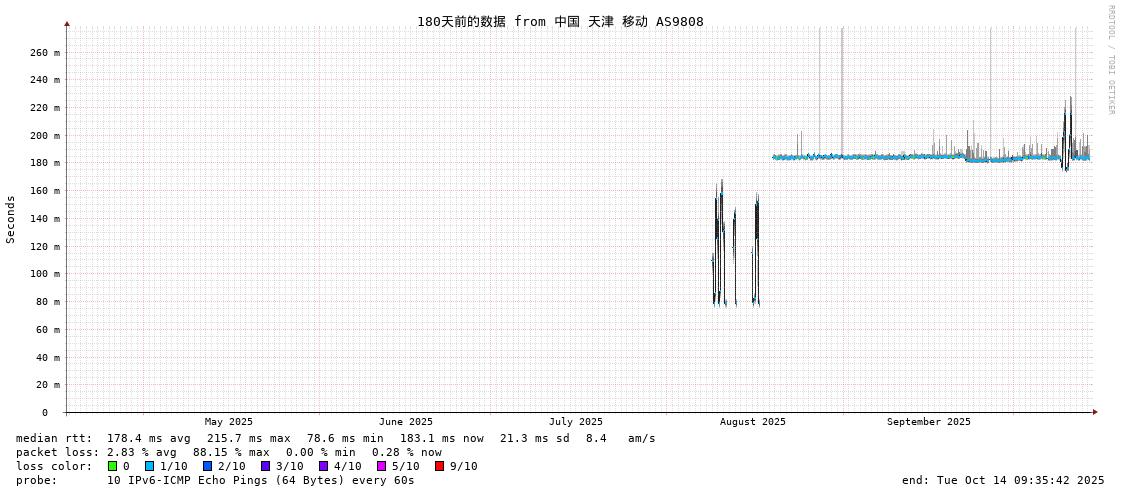Click the packet loss statistics line
This screenshot has height=494, width=1121.
pyautogui.click(x=229, y=452)
